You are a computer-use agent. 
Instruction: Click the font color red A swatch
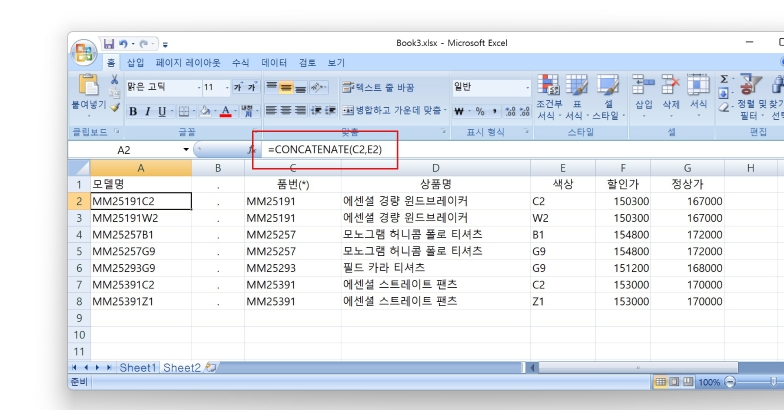(x=226, y=111)
